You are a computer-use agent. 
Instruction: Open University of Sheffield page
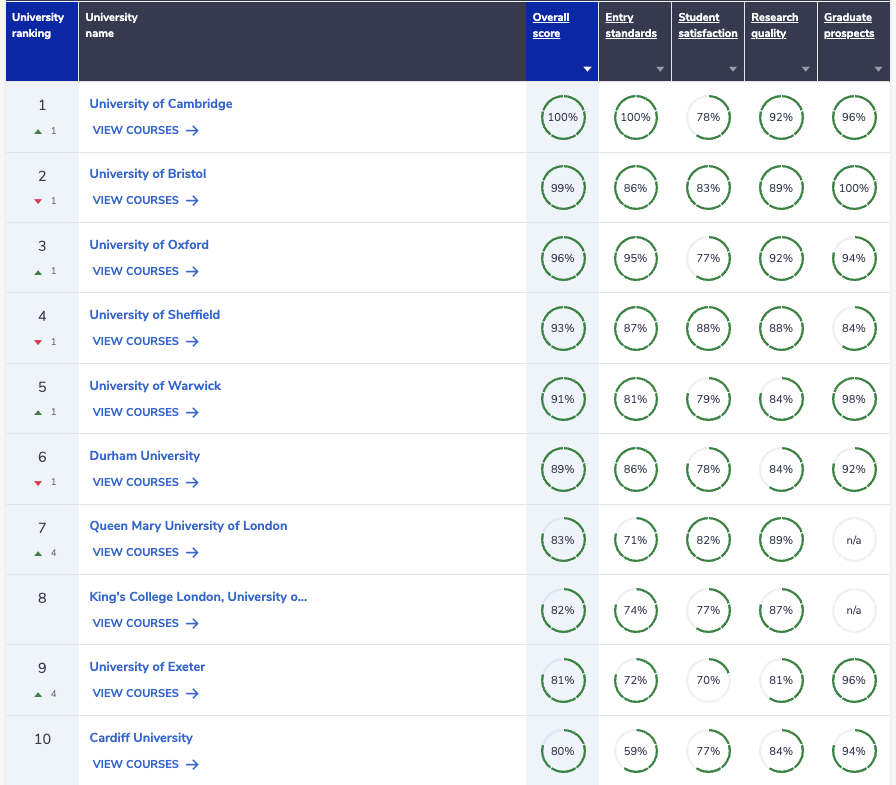click(x=154, y=315)
